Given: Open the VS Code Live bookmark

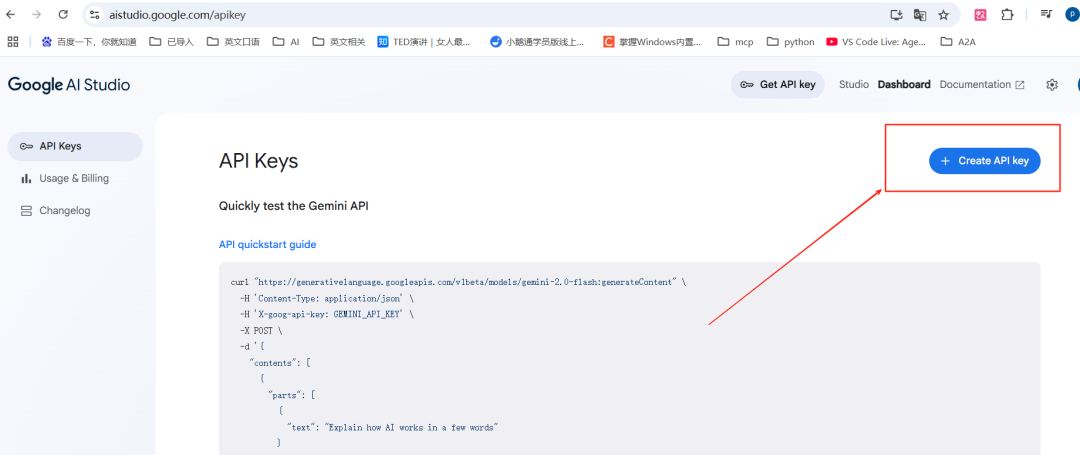Looking at the screenshot, I should point(876,42).
